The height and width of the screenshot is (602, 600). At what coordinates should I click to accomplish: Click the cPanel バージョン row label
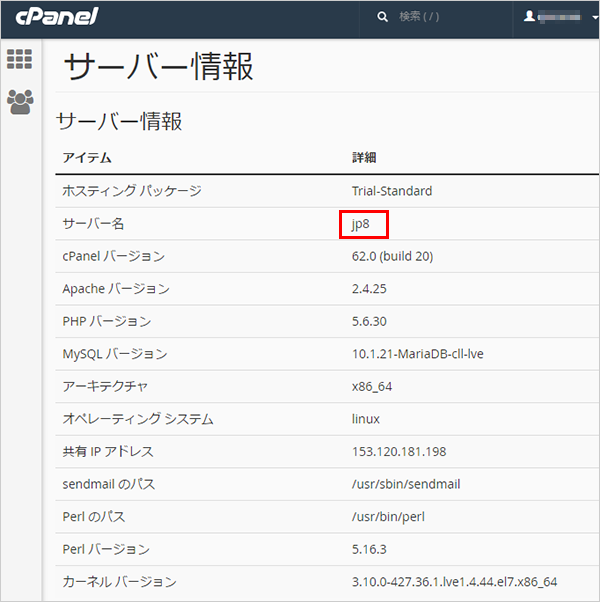[113, 257]
